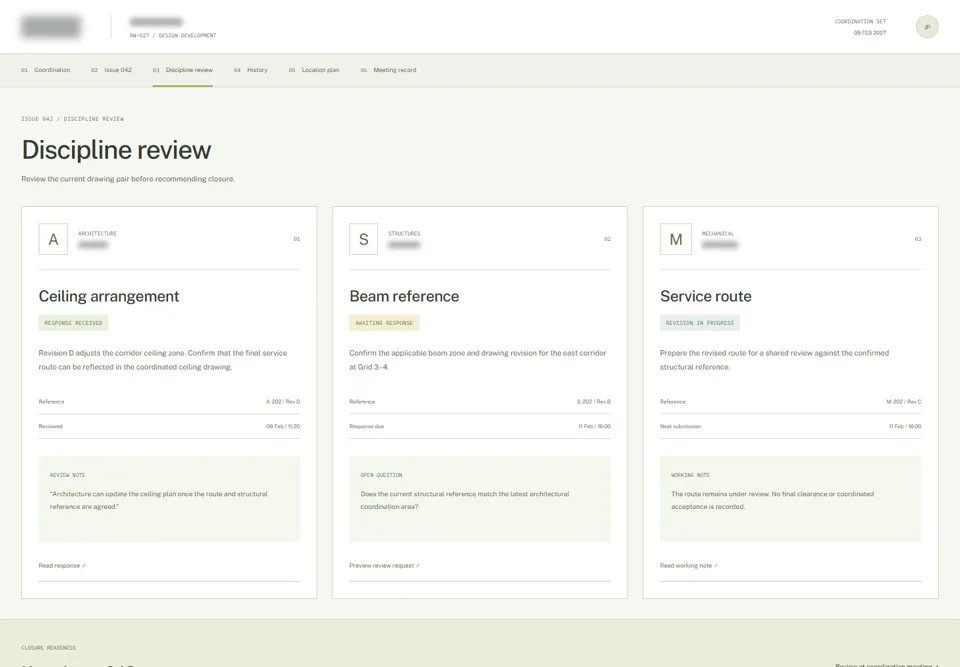Open the Preview review request link
The image size is (960, 667).
coord(384,565)
